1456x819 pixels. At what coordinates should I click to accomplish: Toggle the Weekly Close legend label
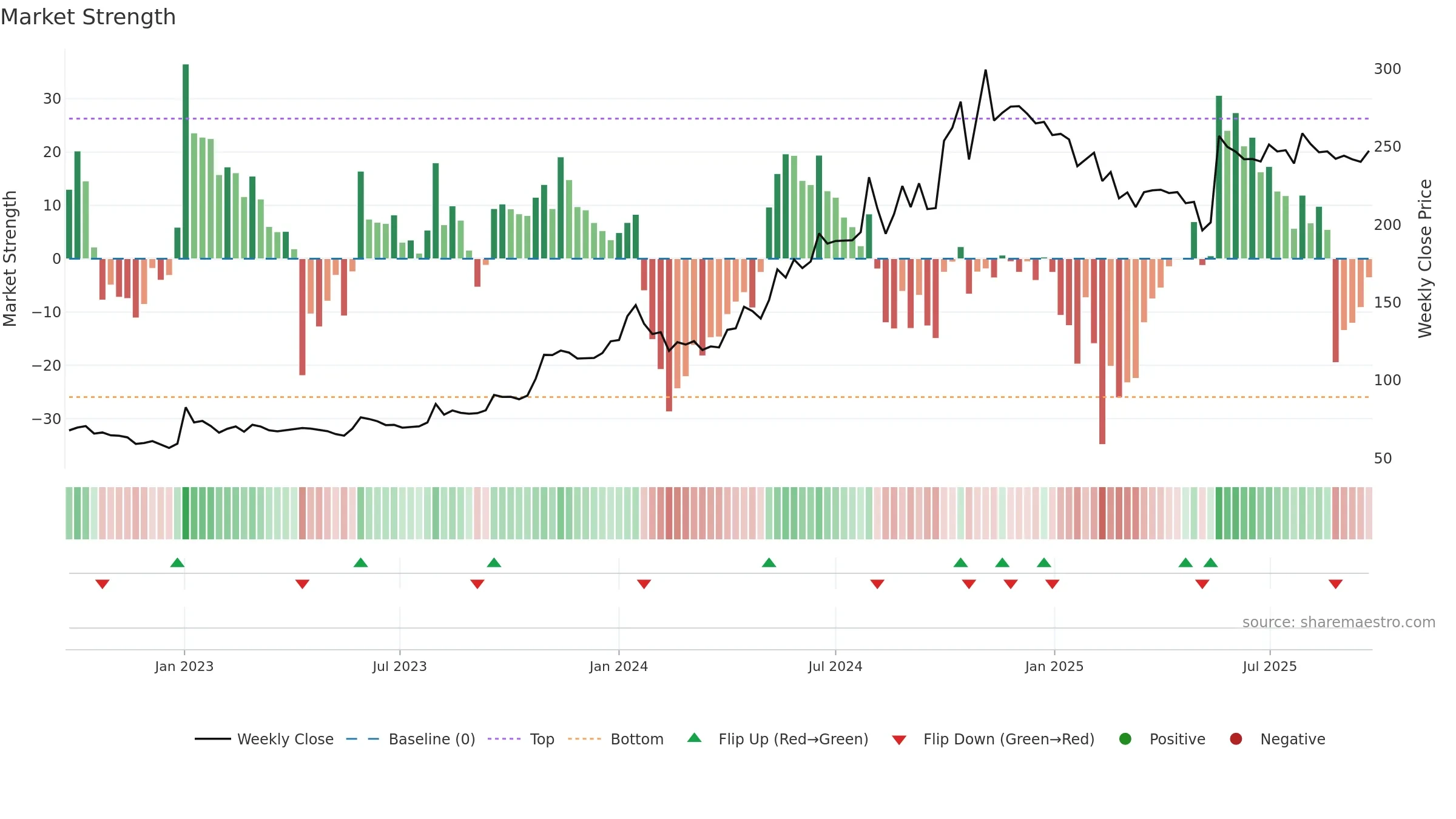pos(285,739)
